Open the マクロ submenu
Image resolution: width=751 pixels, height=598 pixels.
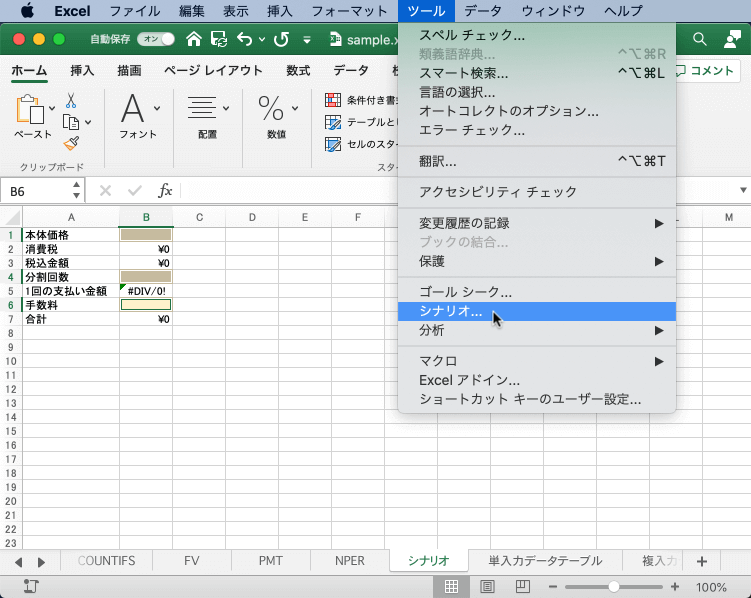pyautogui.click(x=536, y=361)
